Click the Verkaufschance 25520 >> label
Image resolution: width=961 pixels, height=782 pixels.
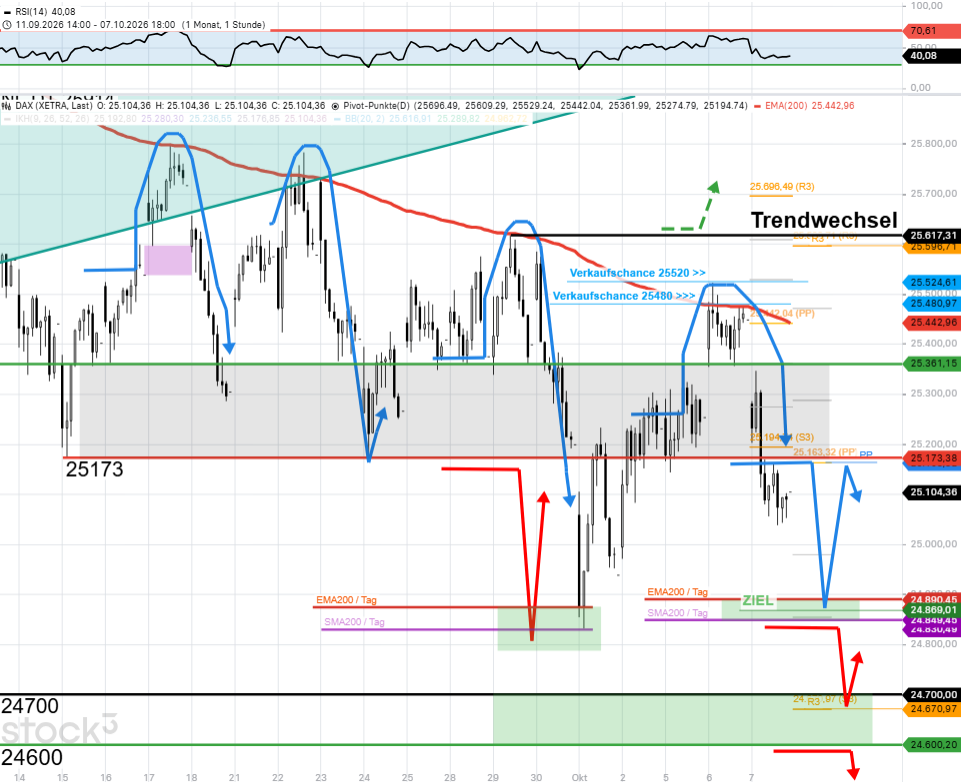[x=637, y=273]
